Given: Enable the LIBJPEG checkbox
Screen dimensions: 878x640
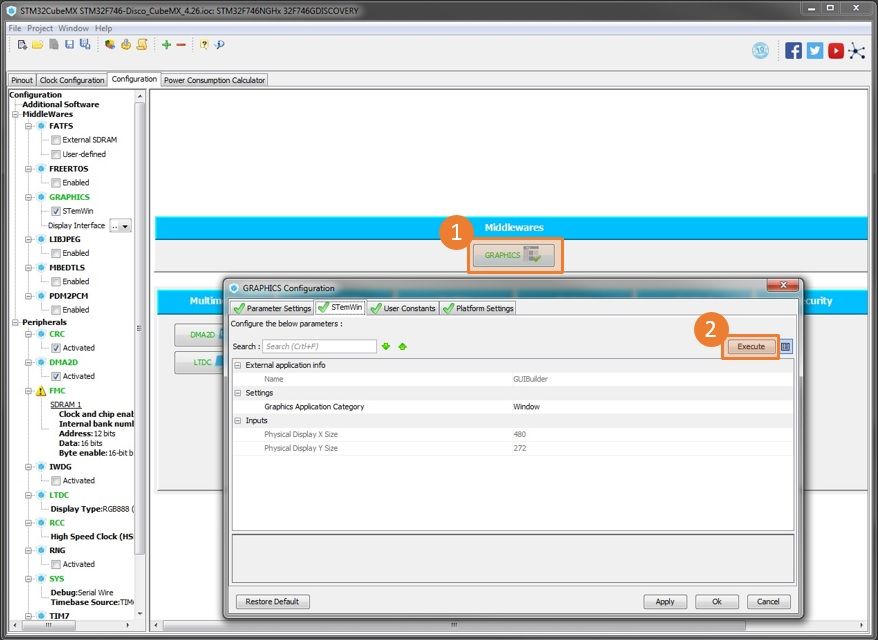Looking at the screenshot, I should pyautogui.click(x=56, y=253).
